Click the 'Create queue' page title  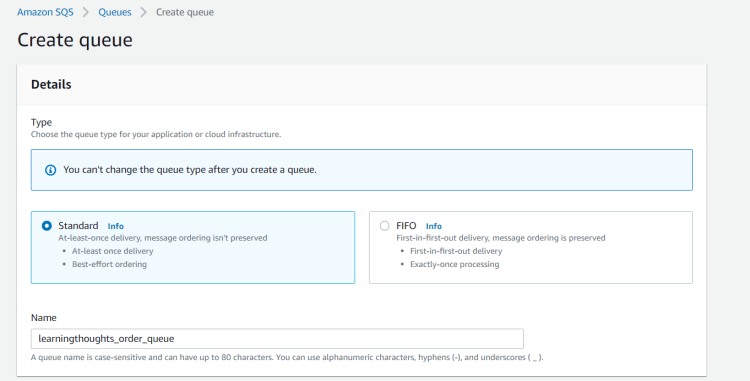(75, 40)
